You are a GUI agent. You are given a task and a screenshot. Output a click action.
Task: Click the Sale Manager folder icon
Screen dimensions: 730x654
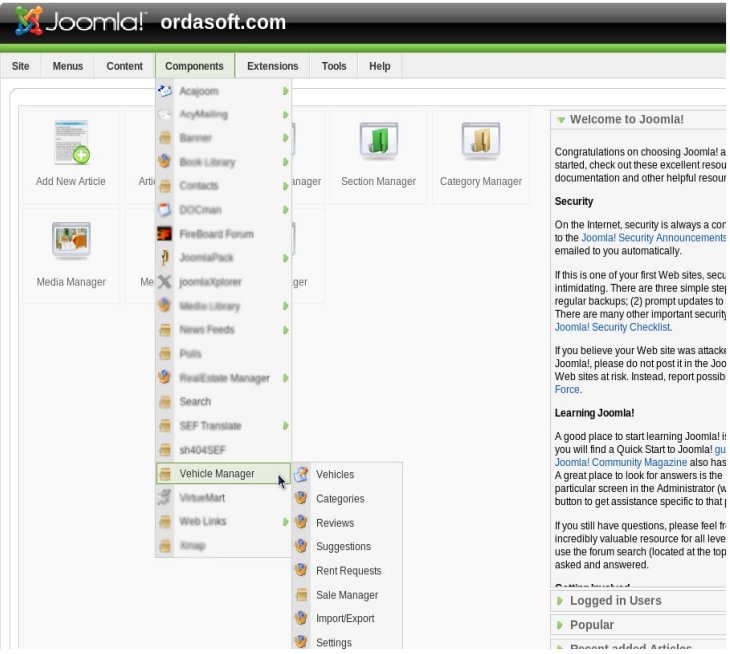(302, 594)
